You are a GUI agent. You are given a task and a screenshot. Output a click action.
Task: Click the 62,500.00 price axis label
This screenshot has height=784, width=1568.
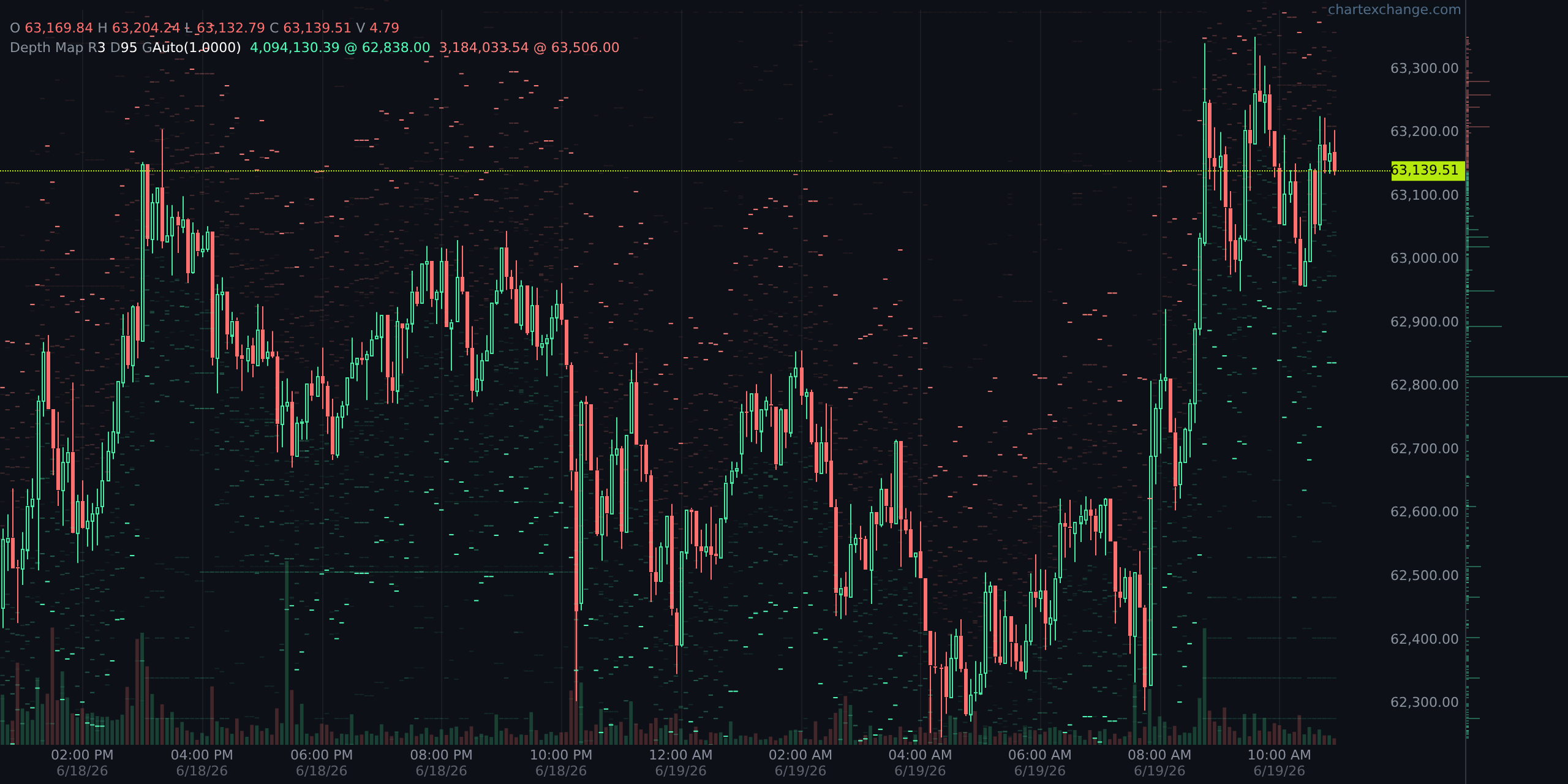(1425, 575)
